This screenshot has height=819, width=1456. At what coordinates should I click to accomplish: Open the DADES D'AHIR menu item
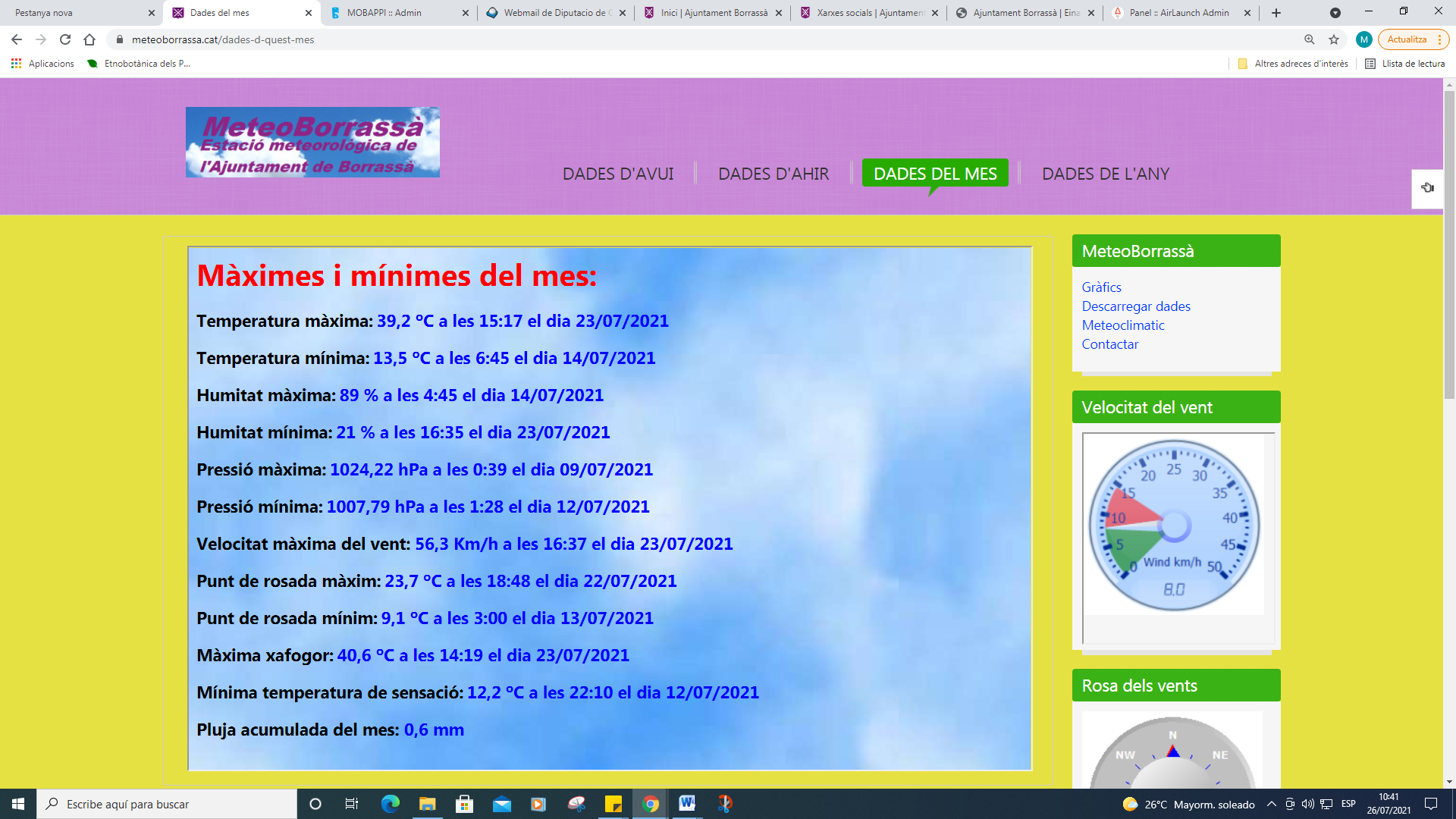tap(773, 174)
